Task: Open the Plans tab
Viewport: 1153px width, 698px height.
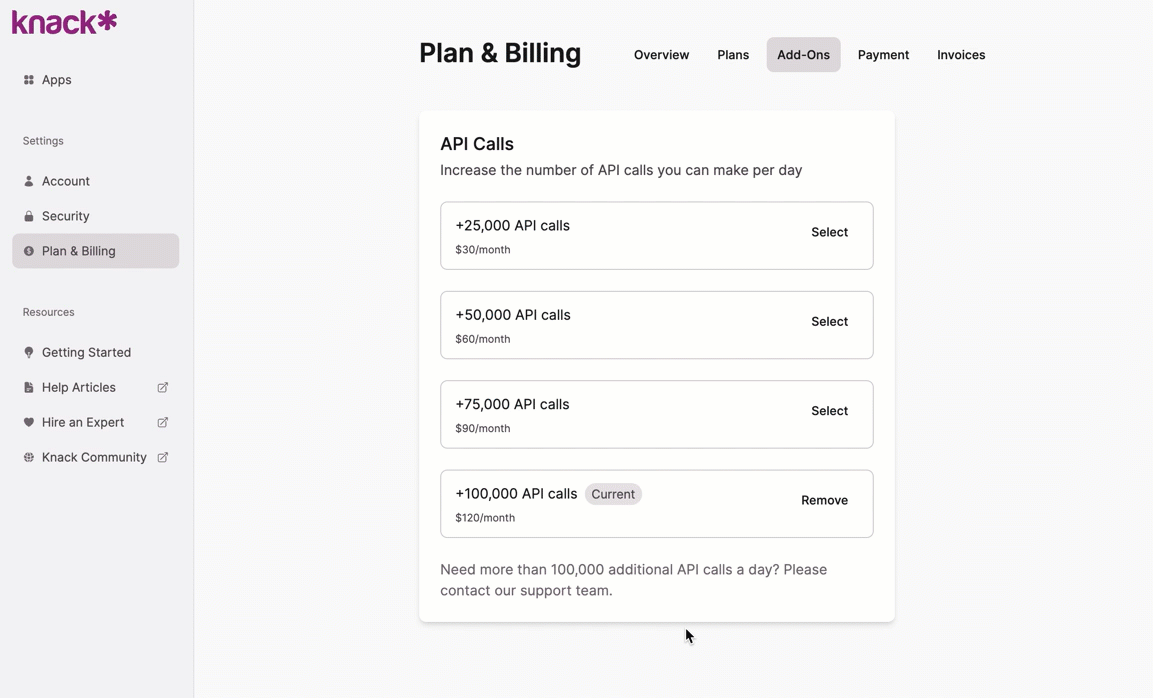Action: click(733, 55)
